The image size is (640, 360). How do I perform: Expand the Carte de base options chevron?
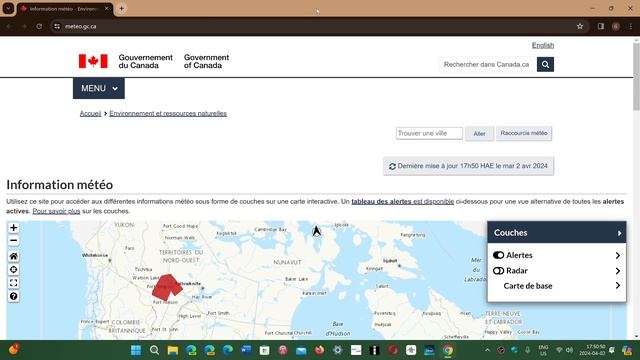tap(618, 286)
